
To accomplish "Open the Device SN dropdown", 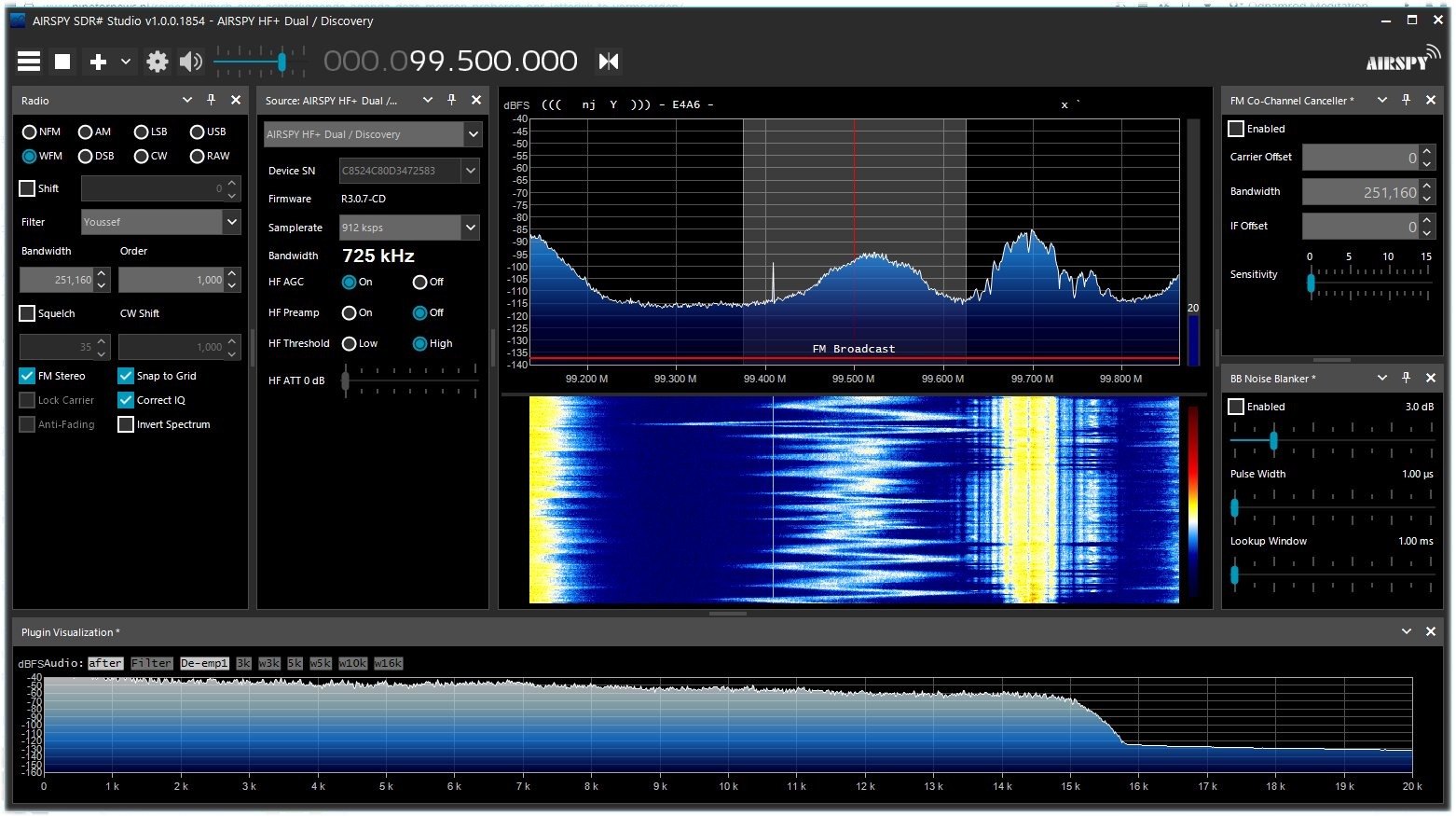I will click(x=409, y=171).
